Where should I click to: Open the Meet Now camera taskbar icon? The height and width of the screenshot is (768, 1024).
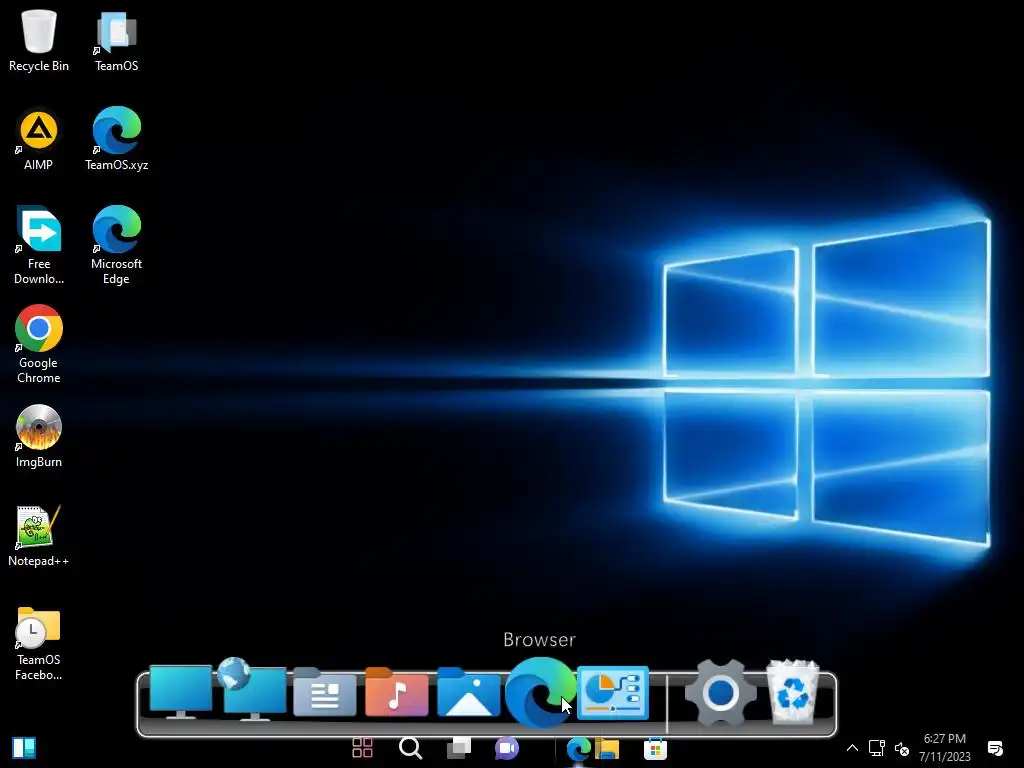[x=507, y=748]
